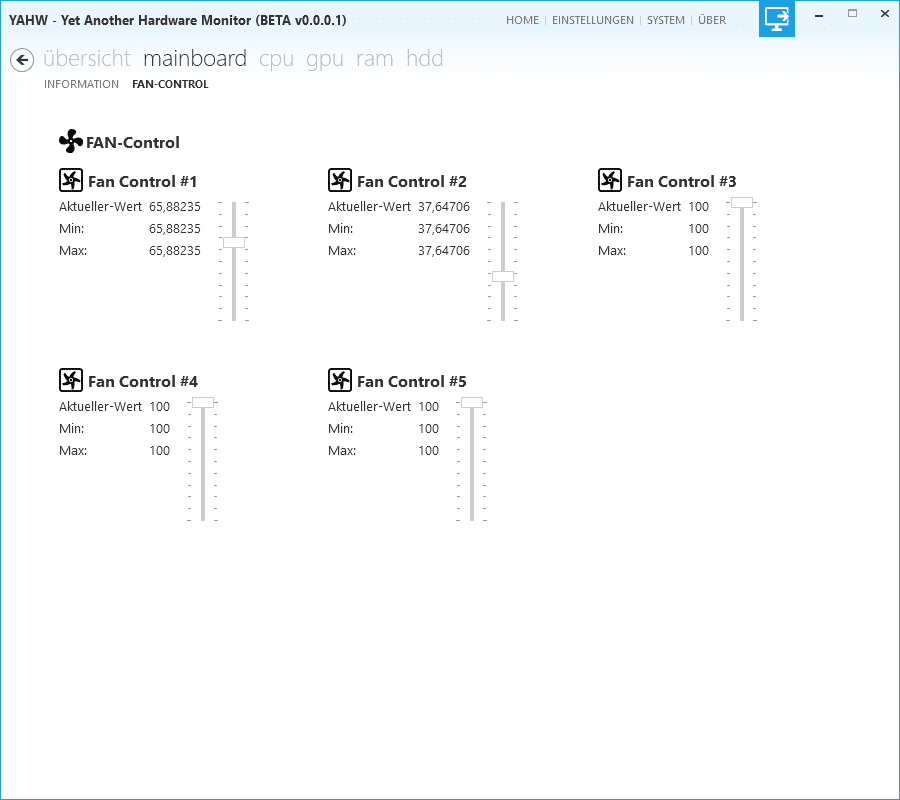Click the Fan Control #1 slider thumb
The width and height of the screenshot is (900, 800).
click(x=234, y=243)
